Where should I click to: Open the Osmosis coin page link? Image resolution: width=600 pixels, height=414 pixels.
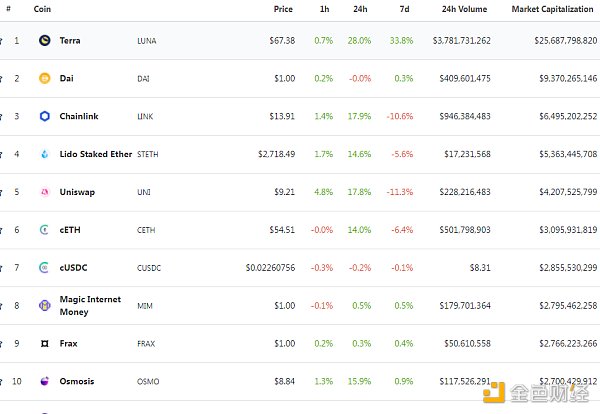77,381
